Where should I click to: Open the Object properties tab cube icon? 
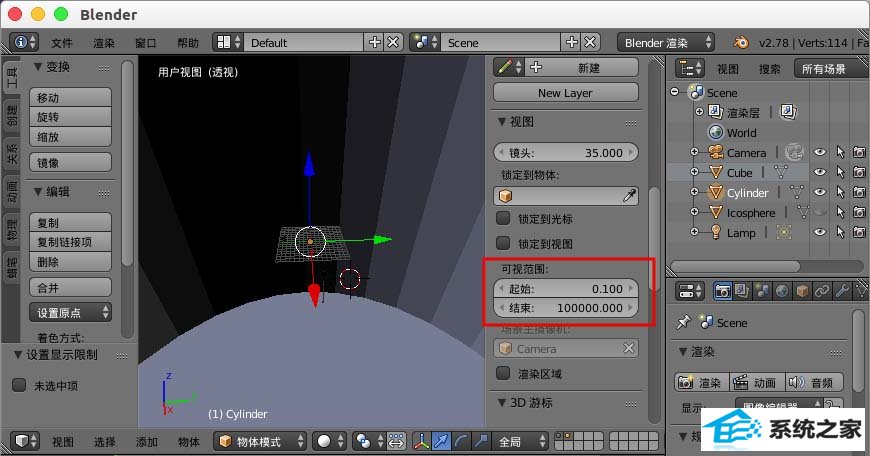pyautogui.click(x=802, y=291)
